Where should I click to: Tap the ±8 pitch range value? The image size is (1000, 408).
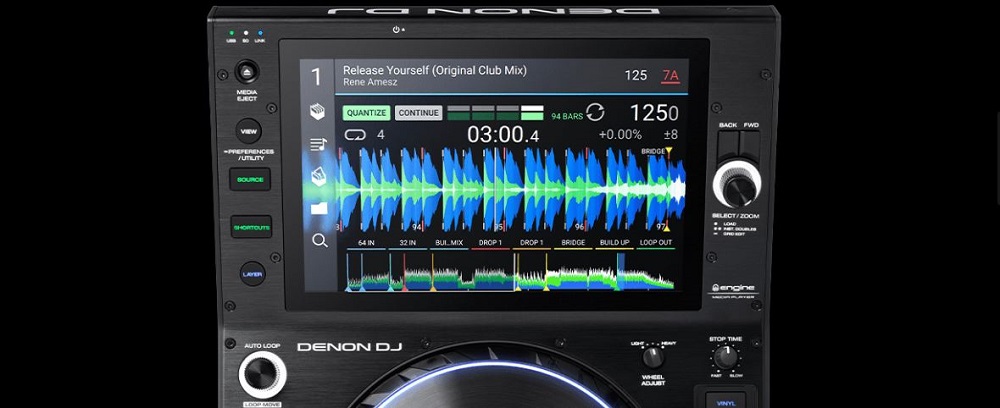[x=670, y=135]
